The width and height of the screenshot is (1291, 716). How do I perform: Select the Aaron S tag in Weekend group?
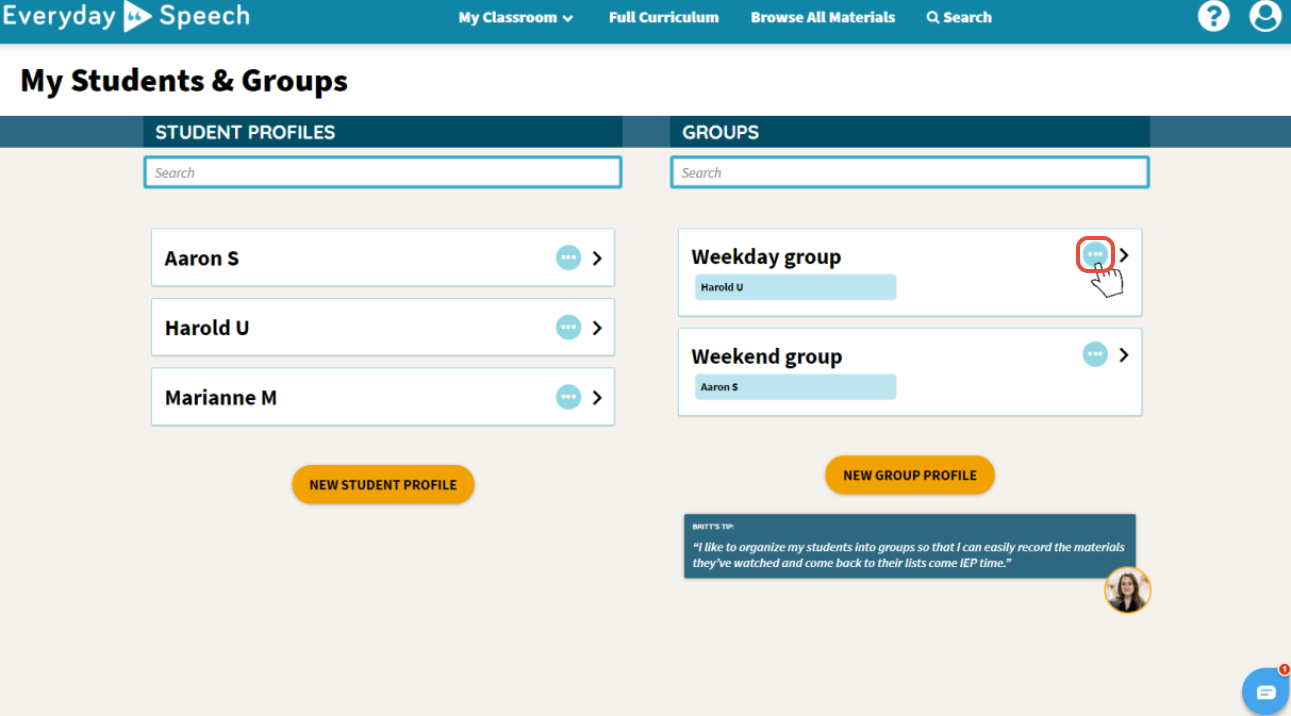click(x=796, y=387)
